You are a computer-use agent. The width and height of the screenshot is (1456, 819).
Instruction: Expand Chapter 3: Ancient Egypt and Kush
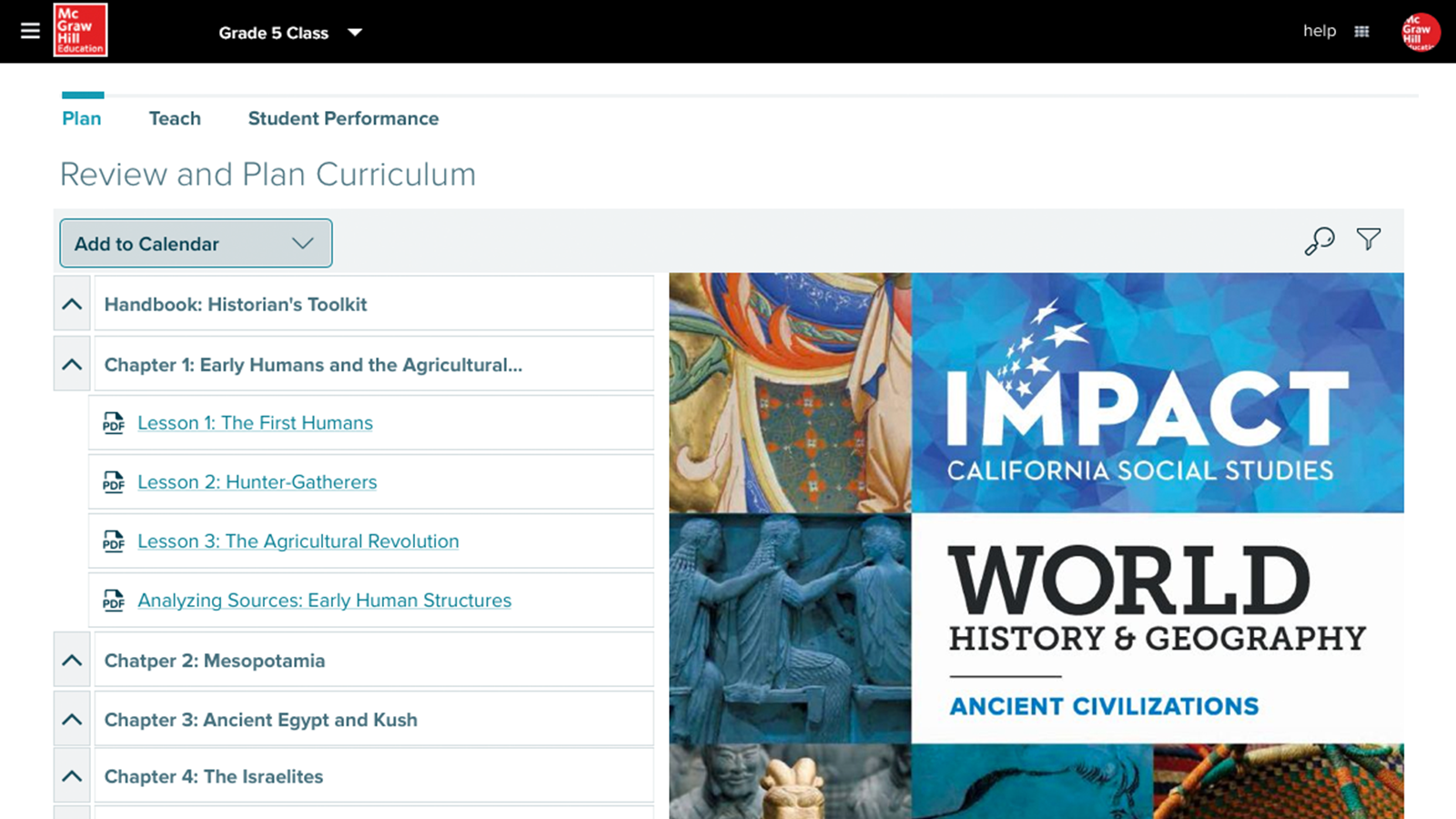pyautogui.click(x=72, y=719)
